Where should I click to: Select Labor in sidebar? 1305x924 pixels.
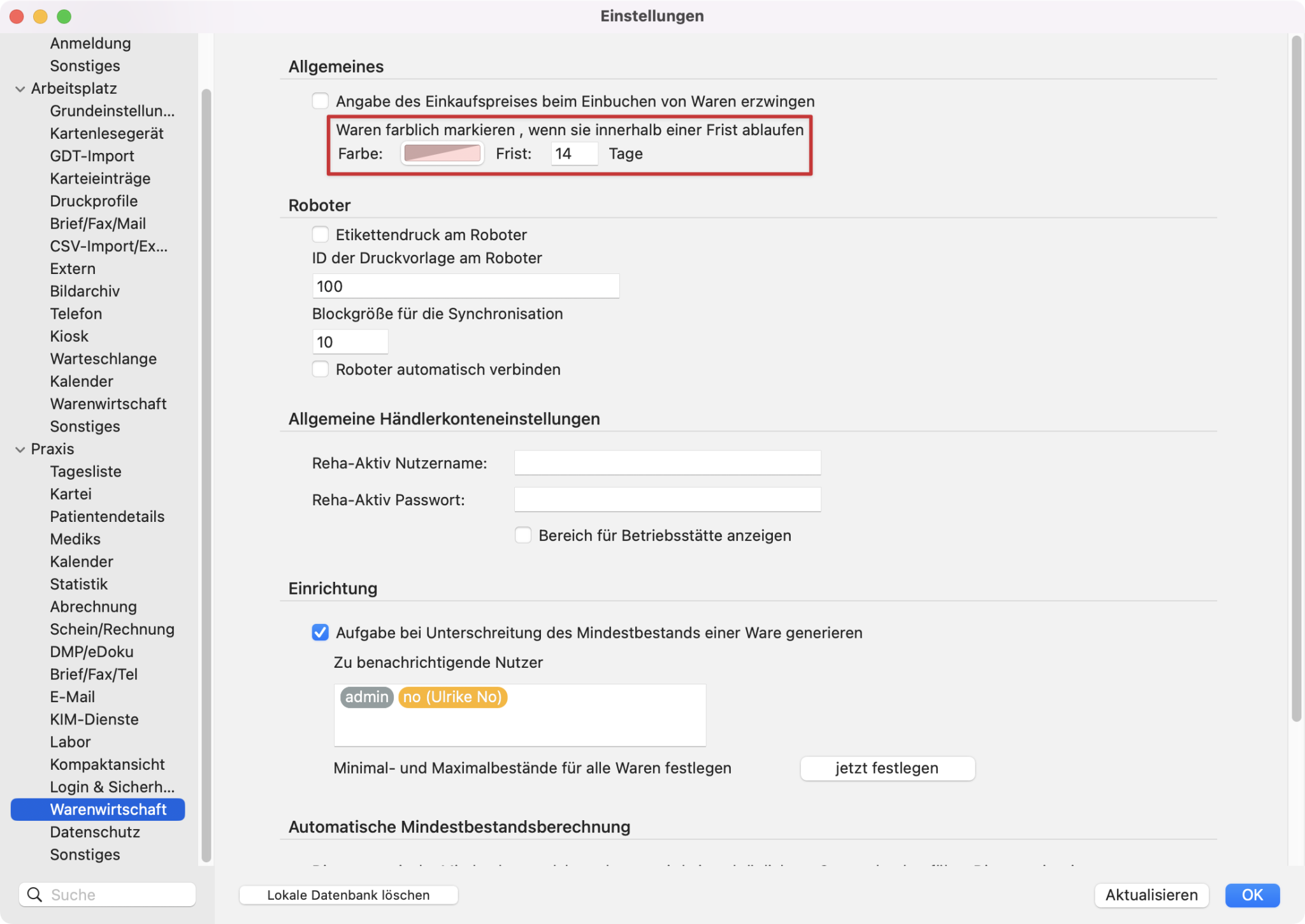click(70, 742)
